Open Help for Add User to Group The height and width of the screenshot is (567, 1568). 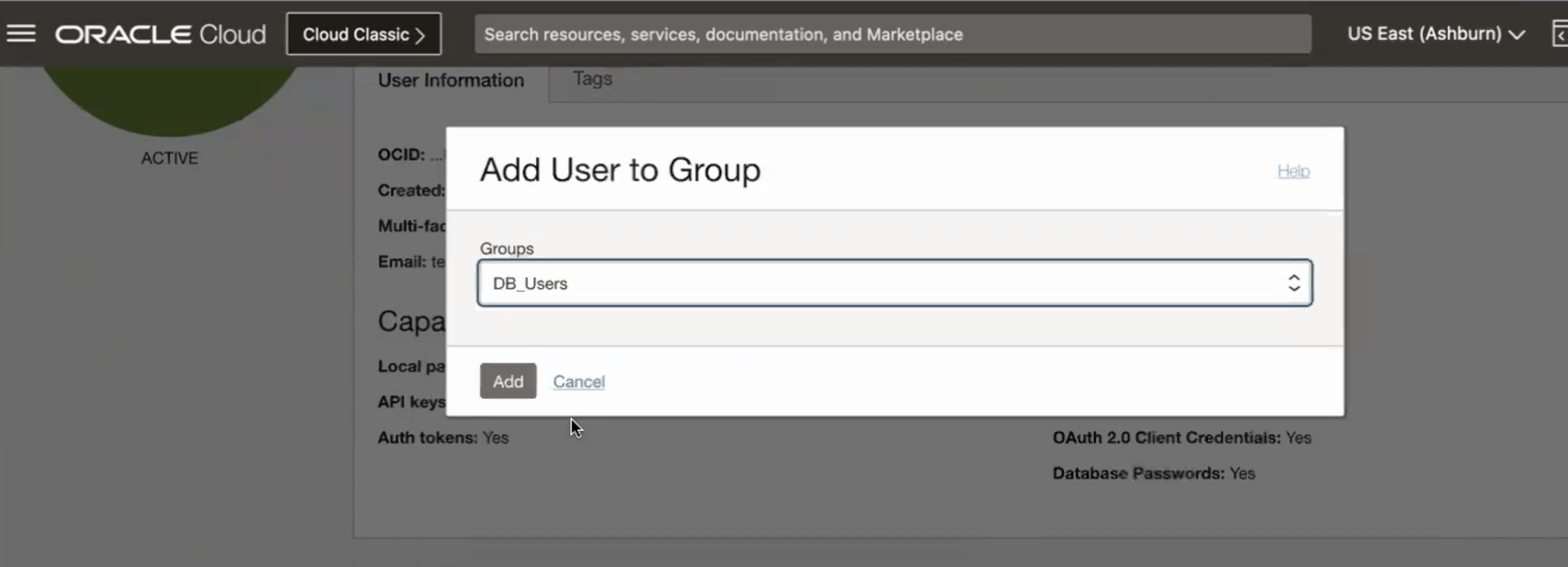pos(1292,171)
